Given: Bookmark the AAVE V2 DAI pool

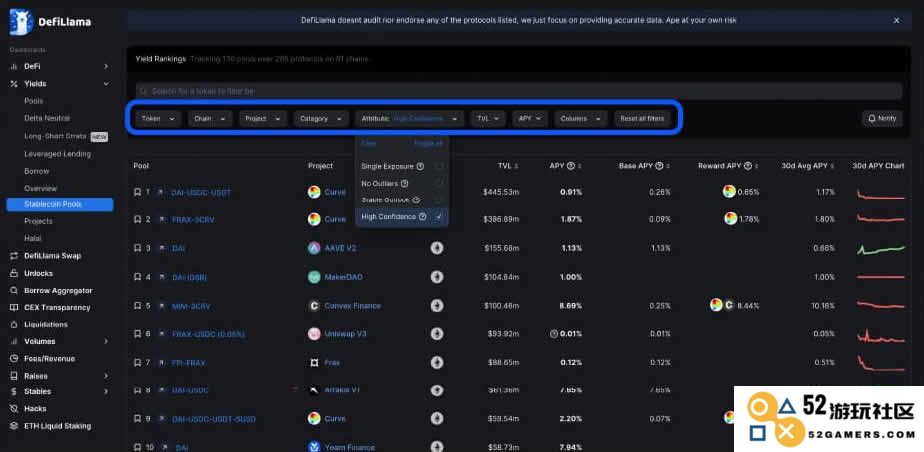Looking at the screenshot, I should pyautogui.click(x=137, y=248).
